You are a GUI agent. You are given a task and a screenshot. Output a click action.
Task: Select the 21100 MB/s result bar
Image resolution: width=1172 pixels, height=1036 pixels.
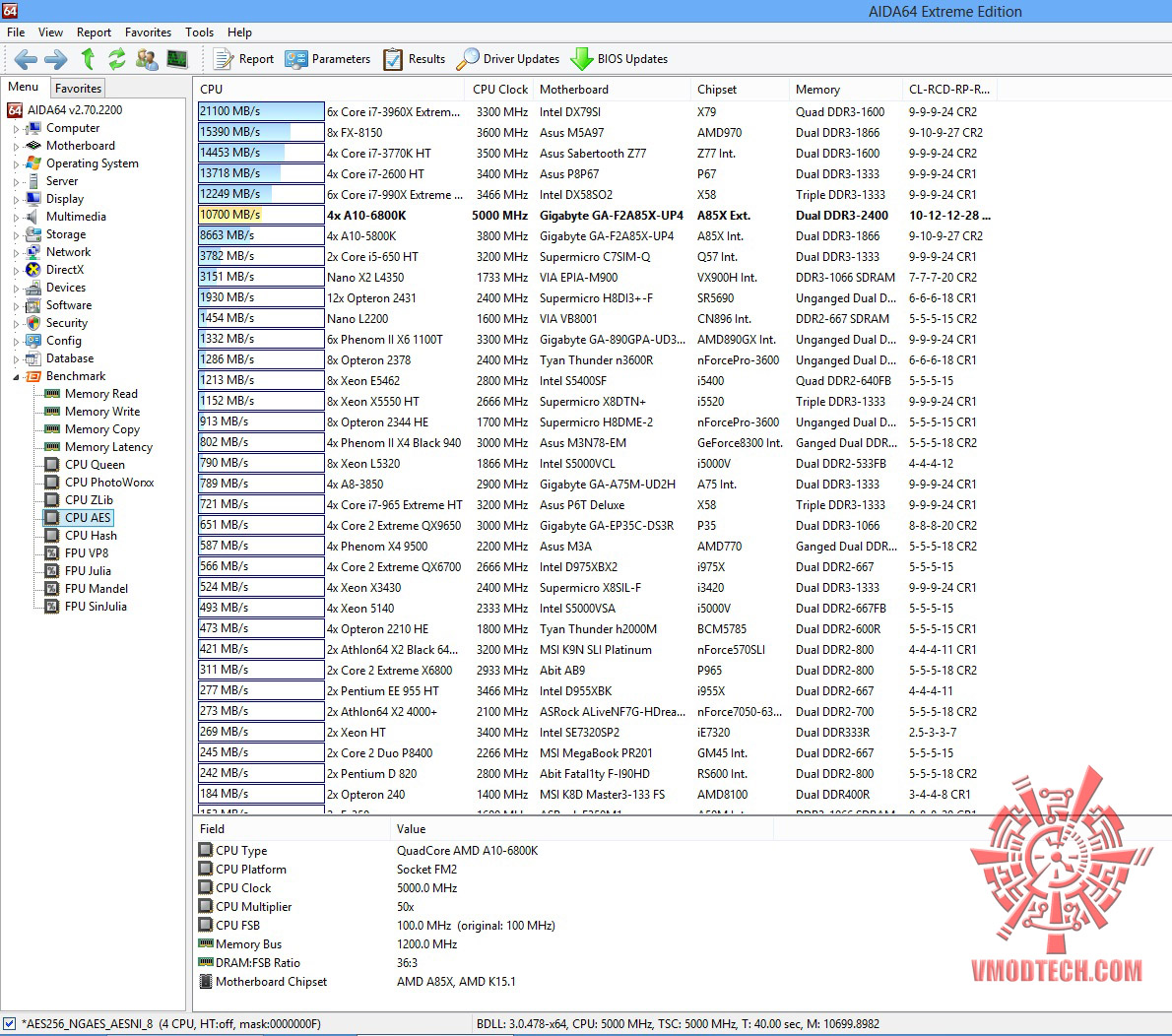[x=261, y=111]
